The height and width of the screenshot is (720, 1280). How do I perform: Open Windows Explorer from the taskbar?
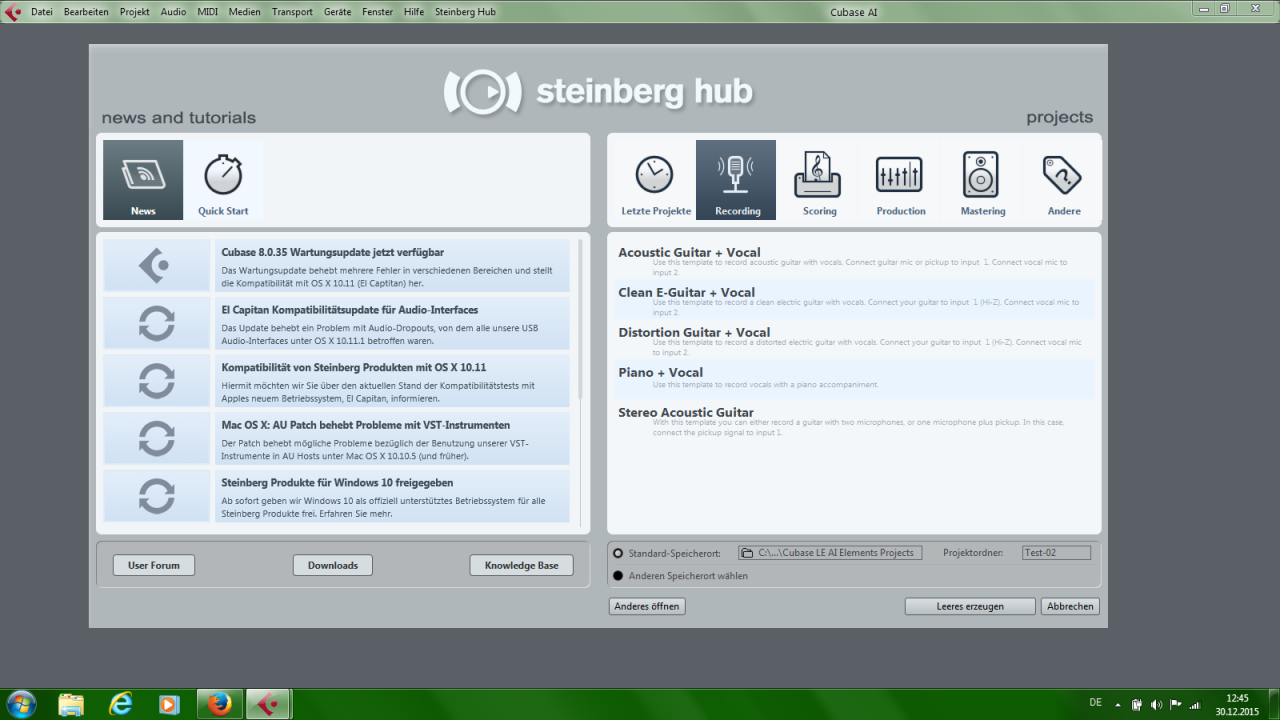click(x=71, y=704)
